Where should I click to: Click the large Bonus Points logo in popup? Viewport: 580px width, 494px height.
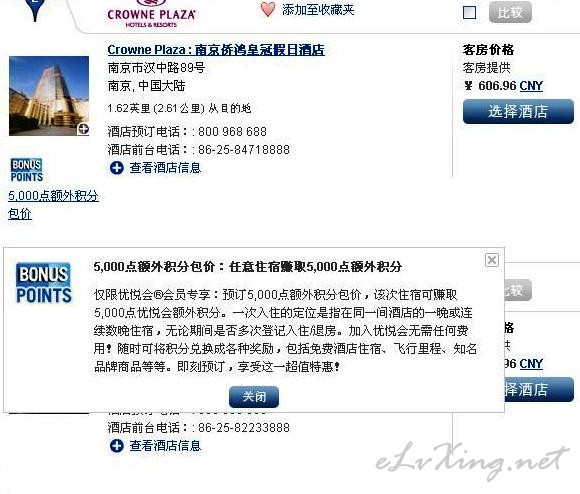point(44,283)
